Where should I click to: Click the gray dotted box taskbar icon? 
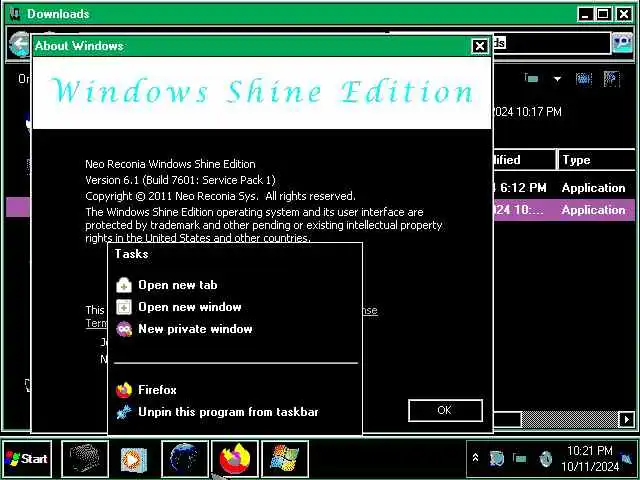(85, 459)
